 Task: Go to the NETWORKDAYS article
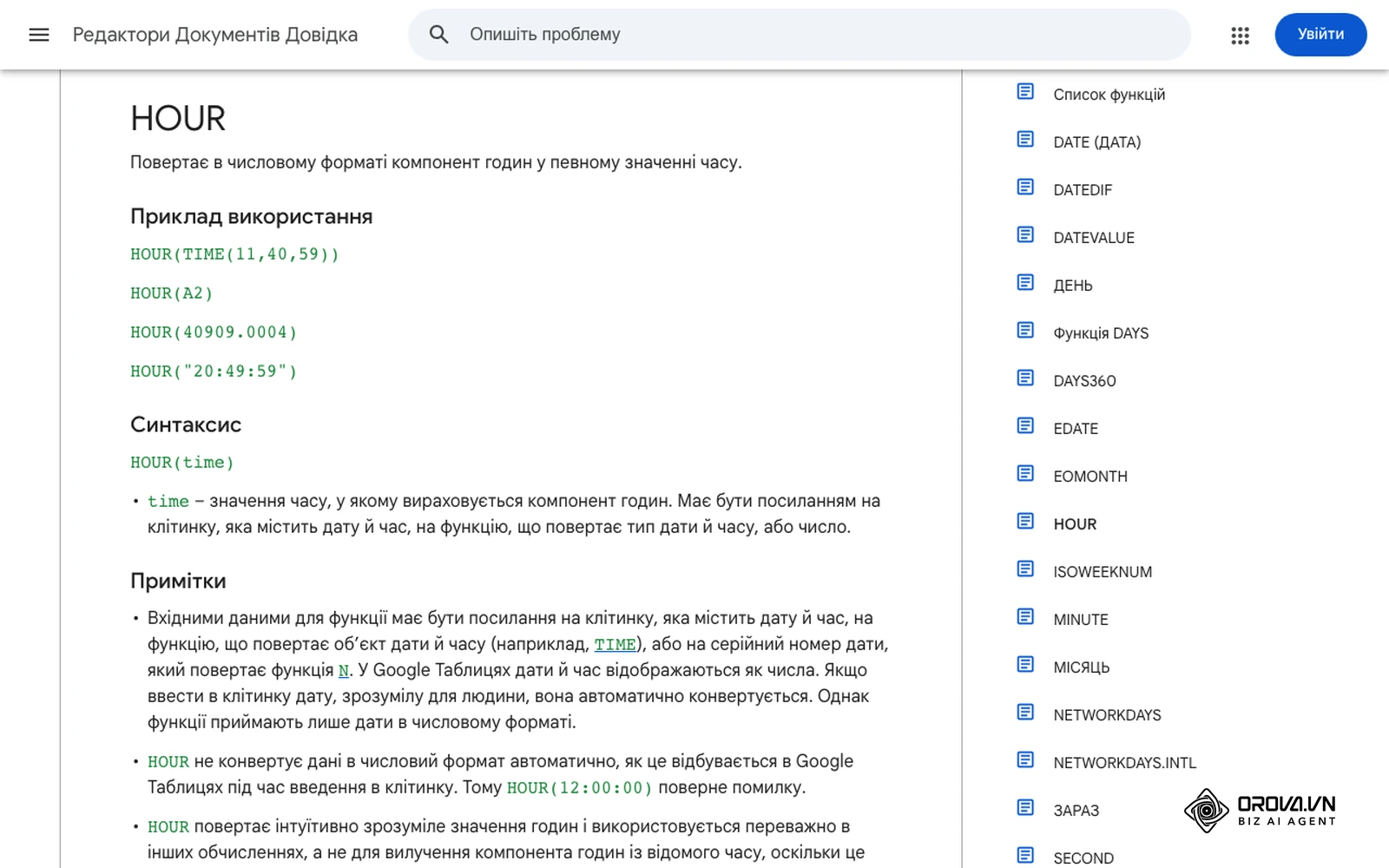tap(1107, 715)
